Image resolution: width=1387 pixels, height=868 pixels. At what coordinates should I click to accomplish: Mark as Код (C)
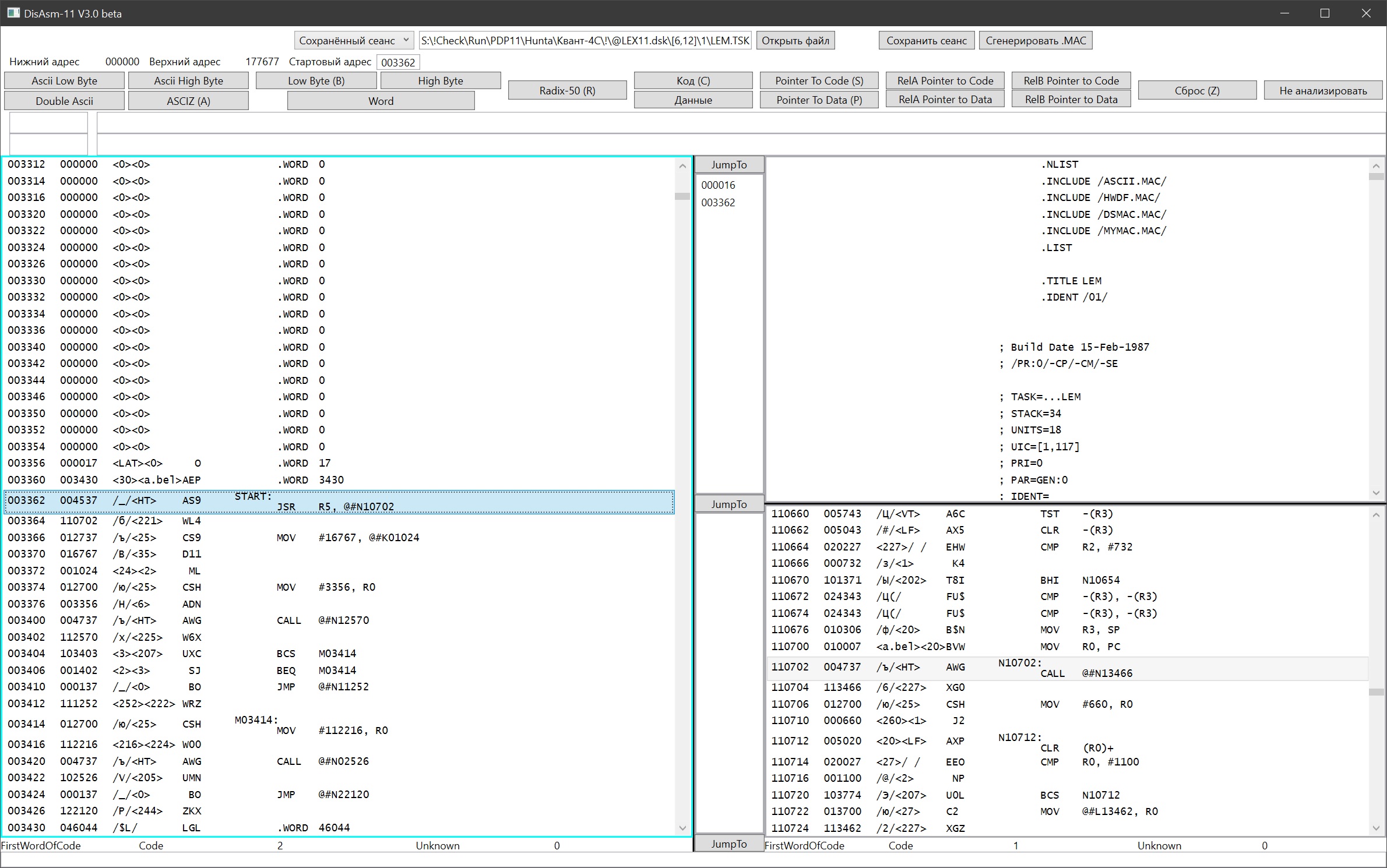click(x=692, y=81)
